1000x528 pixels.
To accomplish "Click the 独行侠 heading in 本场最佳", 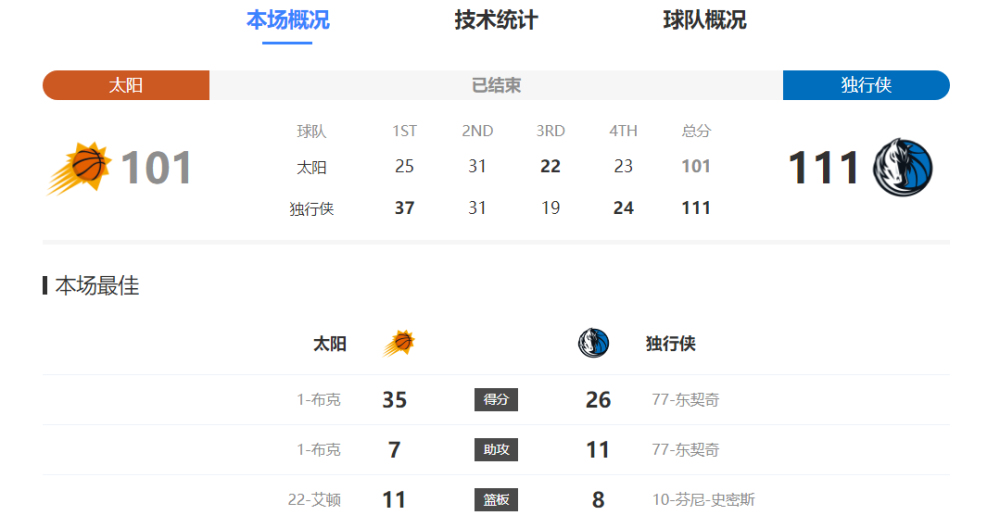I will click(670, 344).
